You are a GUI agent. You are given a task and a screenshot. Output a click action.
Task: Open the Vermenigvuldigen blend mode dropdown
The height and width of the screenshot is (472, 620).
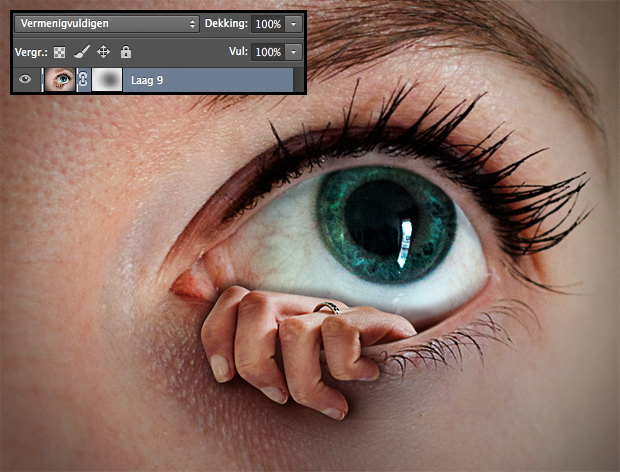pyautogui.click(x=107, y=24)
